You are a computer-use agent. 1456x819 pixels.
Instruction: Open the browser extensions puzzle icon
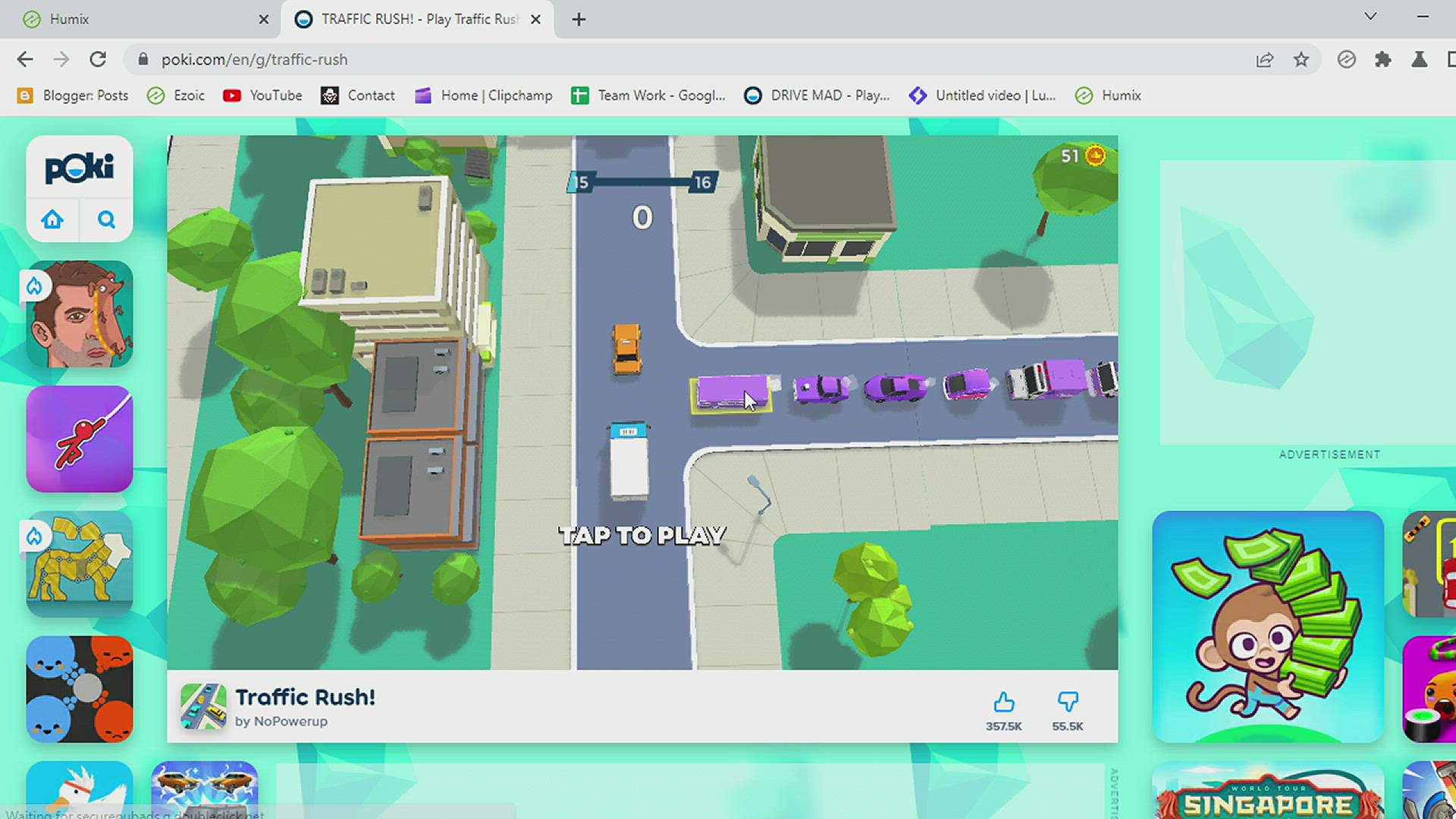point(1382,60)
